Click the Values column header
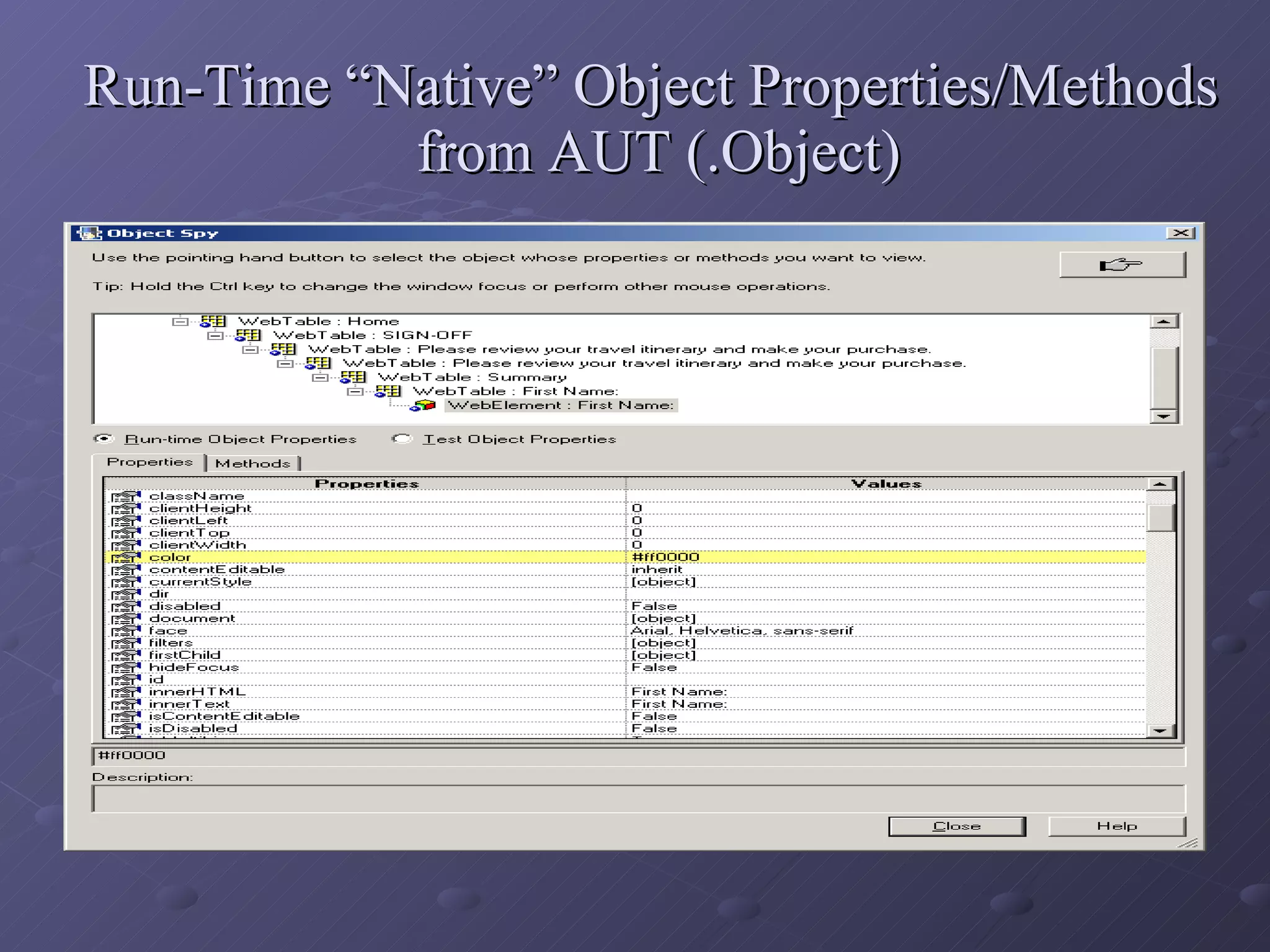The width and height of the screenshot is (1270, 952). [886, 483]
